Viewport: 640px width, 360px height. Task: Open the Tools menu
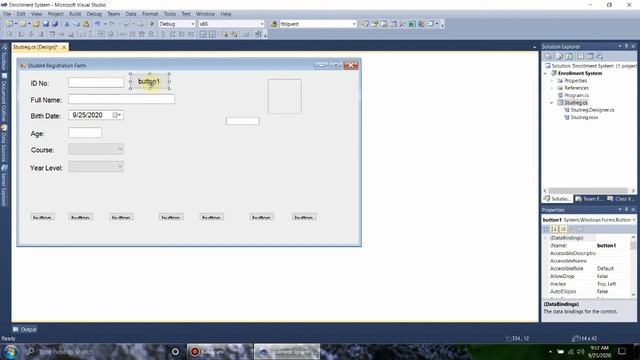click(x=170, y=14)
